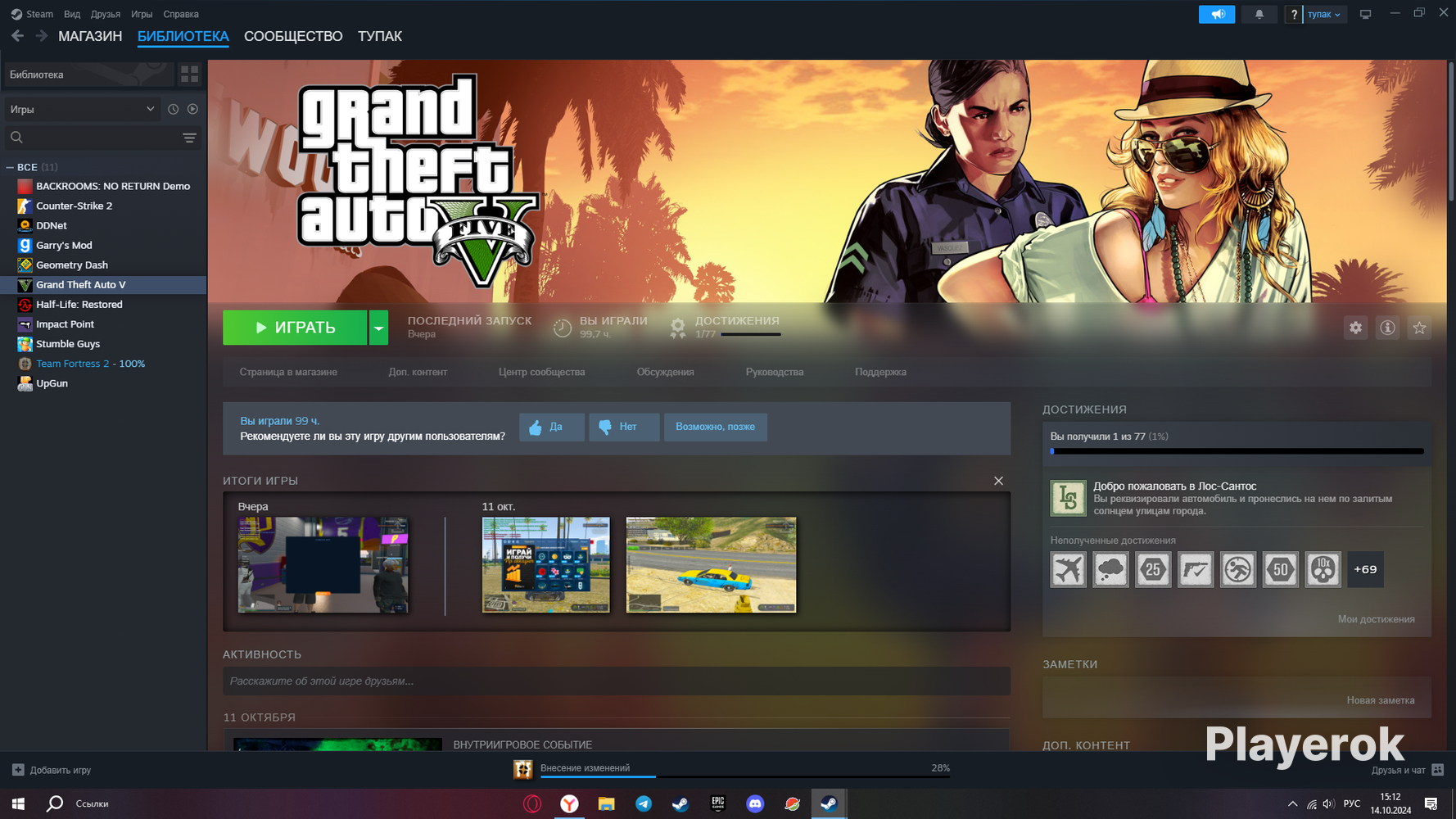Image resolution: width=1456 pixels, height=819 pixels.
Task: Add Grand Theft Auto V to favorites star
Action: pos(1420,328)
